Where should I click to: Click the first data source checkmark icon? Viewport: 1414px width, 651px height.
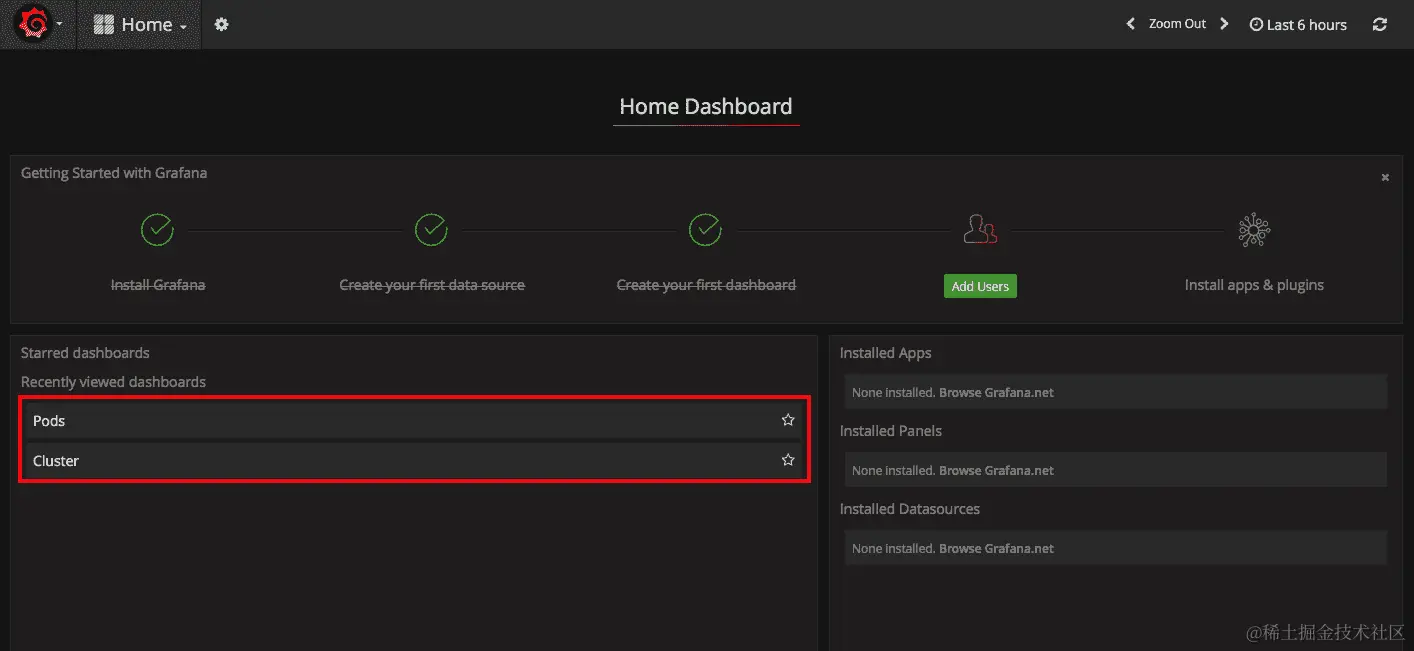pyautogui.click(x=431, y=230)
